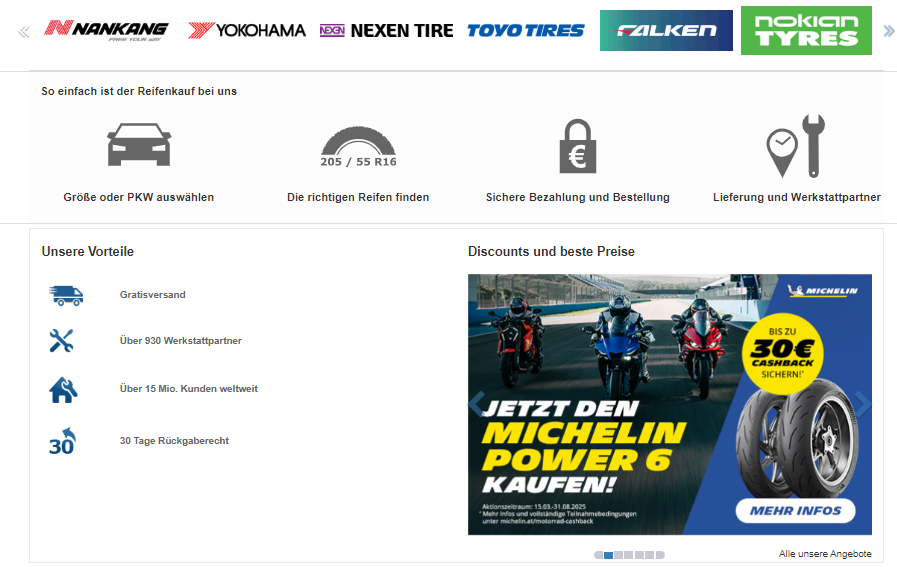This screenshot has width=897, height=567.
Task: Jump to the last rounded slide indicator
Action: (x=660, y=555)
